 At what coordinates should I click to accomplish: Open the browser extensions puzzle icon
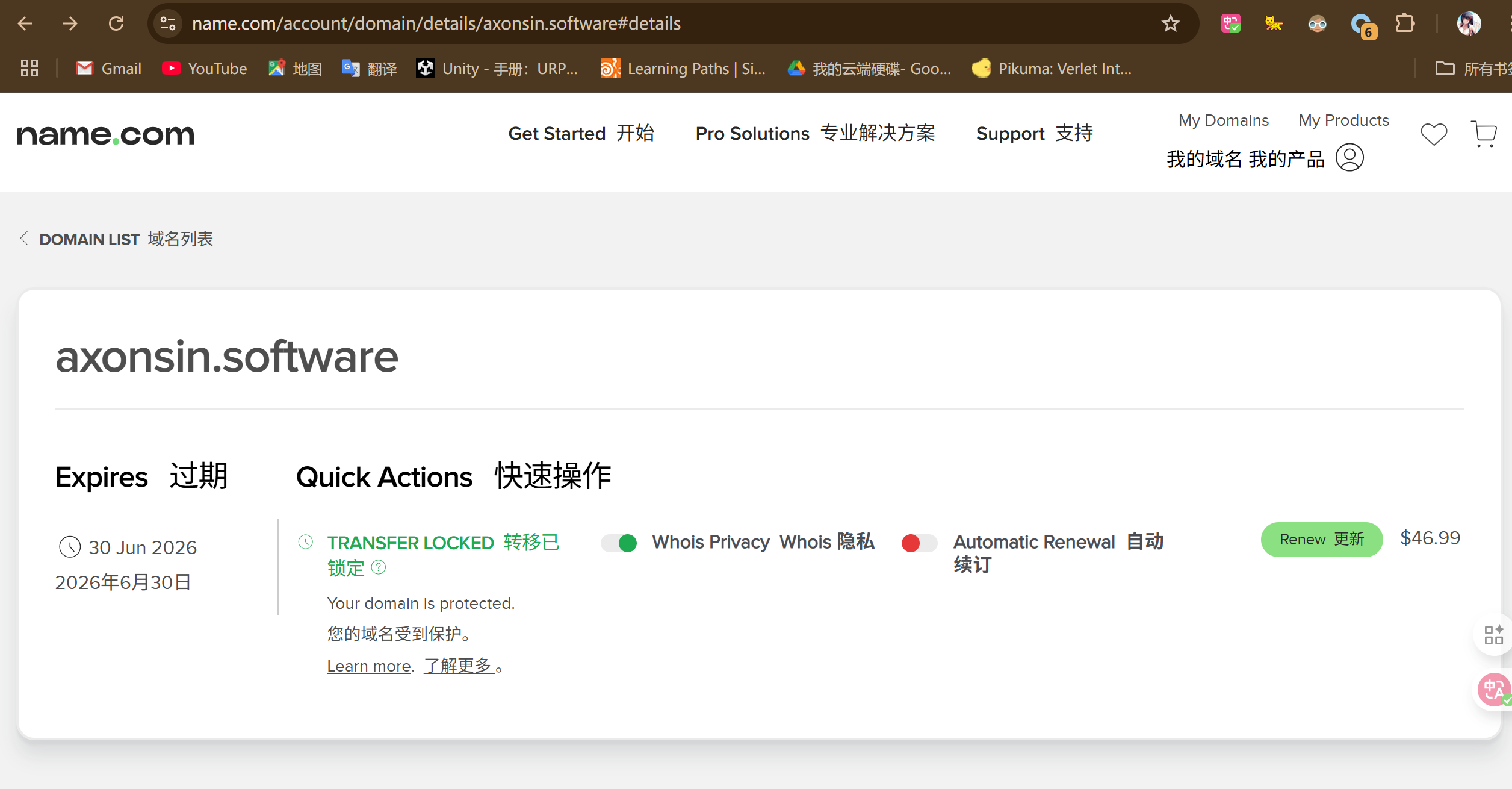pos(1404,23)
